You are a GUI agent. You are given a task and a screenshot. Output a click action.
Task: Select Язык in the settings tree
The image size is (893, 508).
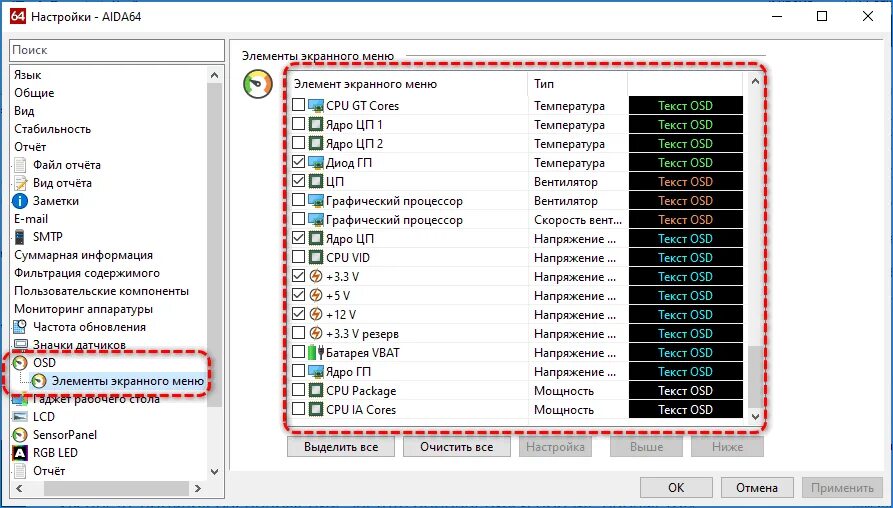[x=28, y=75]
